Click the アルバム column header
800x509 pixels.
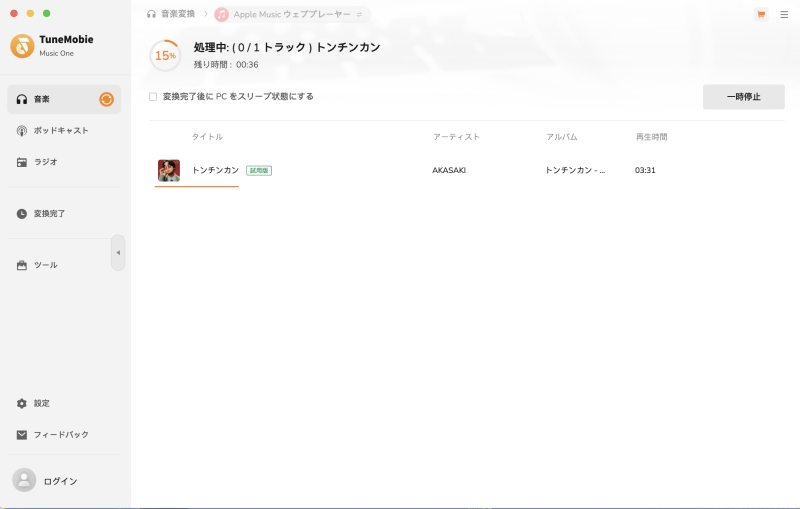(562, 137)
